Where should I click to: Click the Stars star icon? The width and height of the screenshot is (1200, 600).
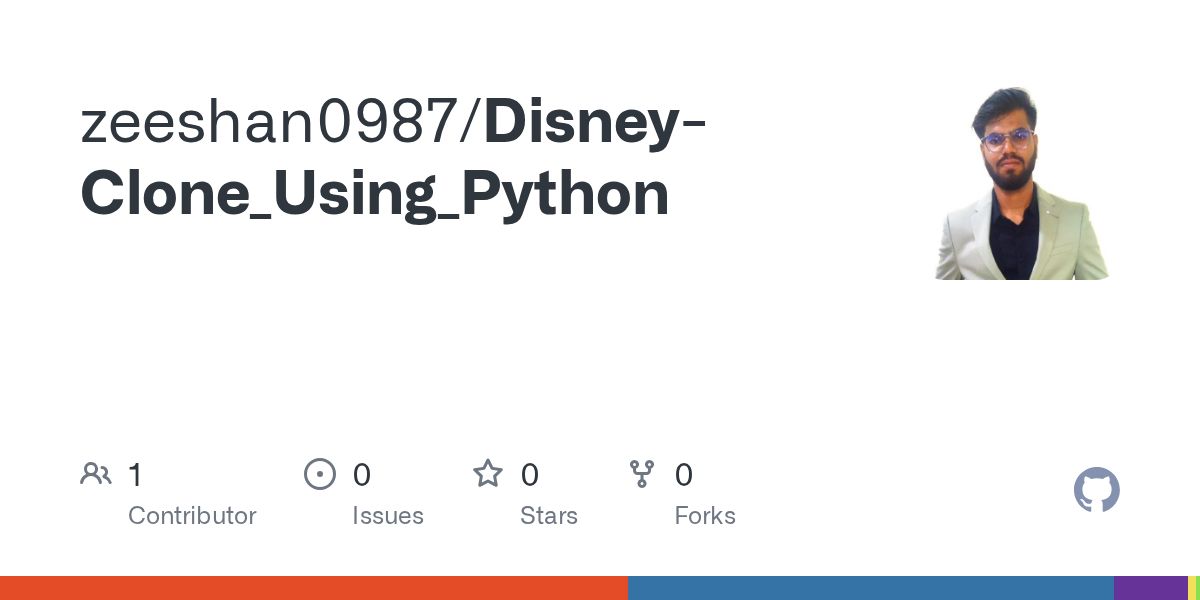tap(488, 474)
